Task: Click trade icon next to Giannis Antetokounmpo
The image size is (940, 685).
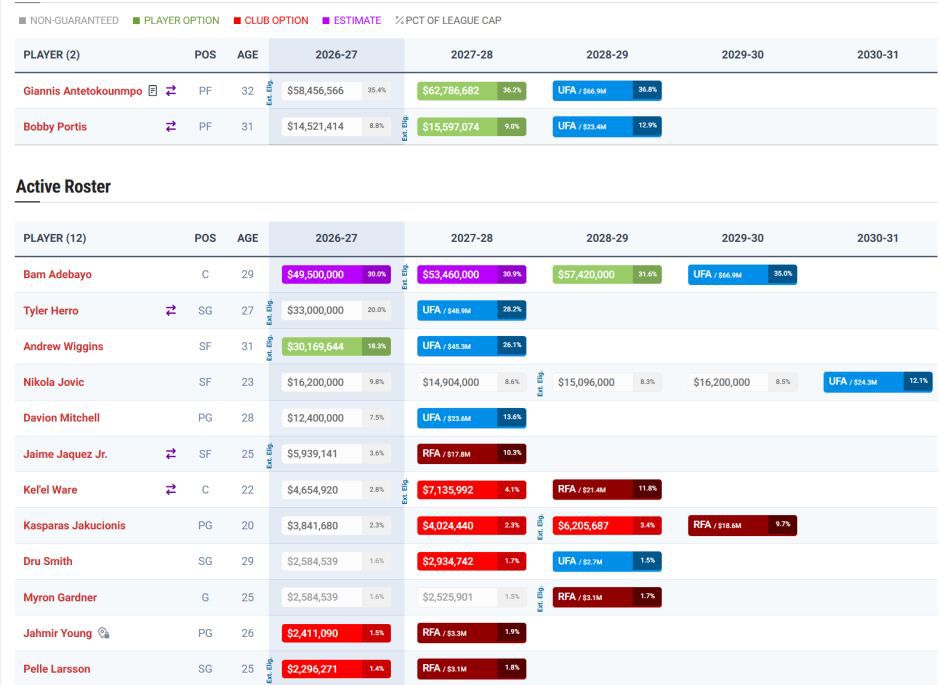Action: click(171, 90)
